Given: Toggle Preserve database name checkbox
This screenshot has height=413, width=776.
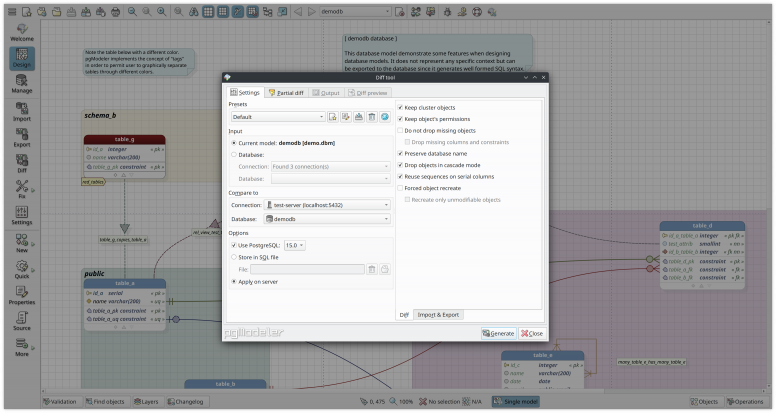Looking at the screenshot, I should [400, 153].
